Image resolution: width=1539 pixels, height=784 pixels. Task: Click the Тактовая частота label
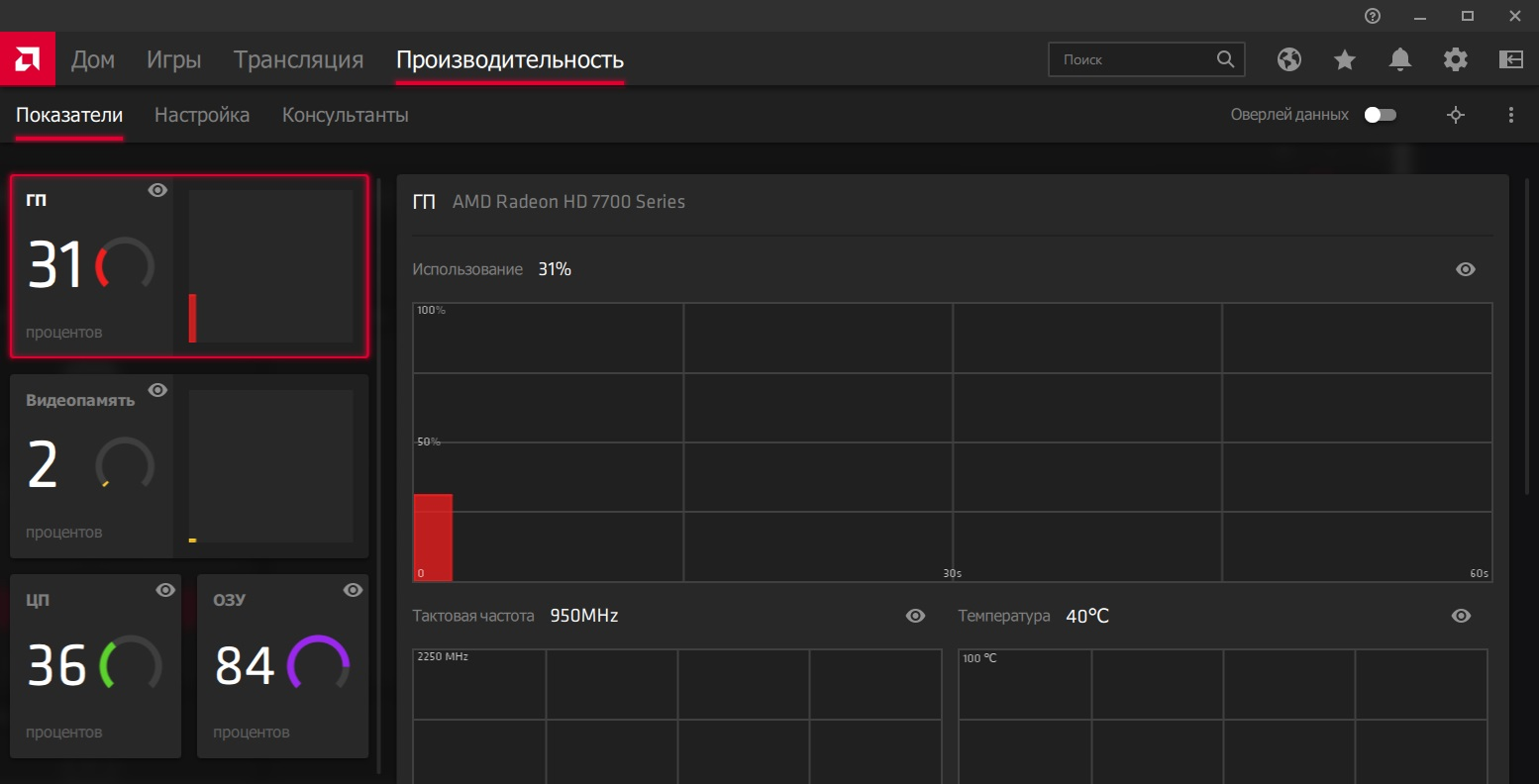473,616
